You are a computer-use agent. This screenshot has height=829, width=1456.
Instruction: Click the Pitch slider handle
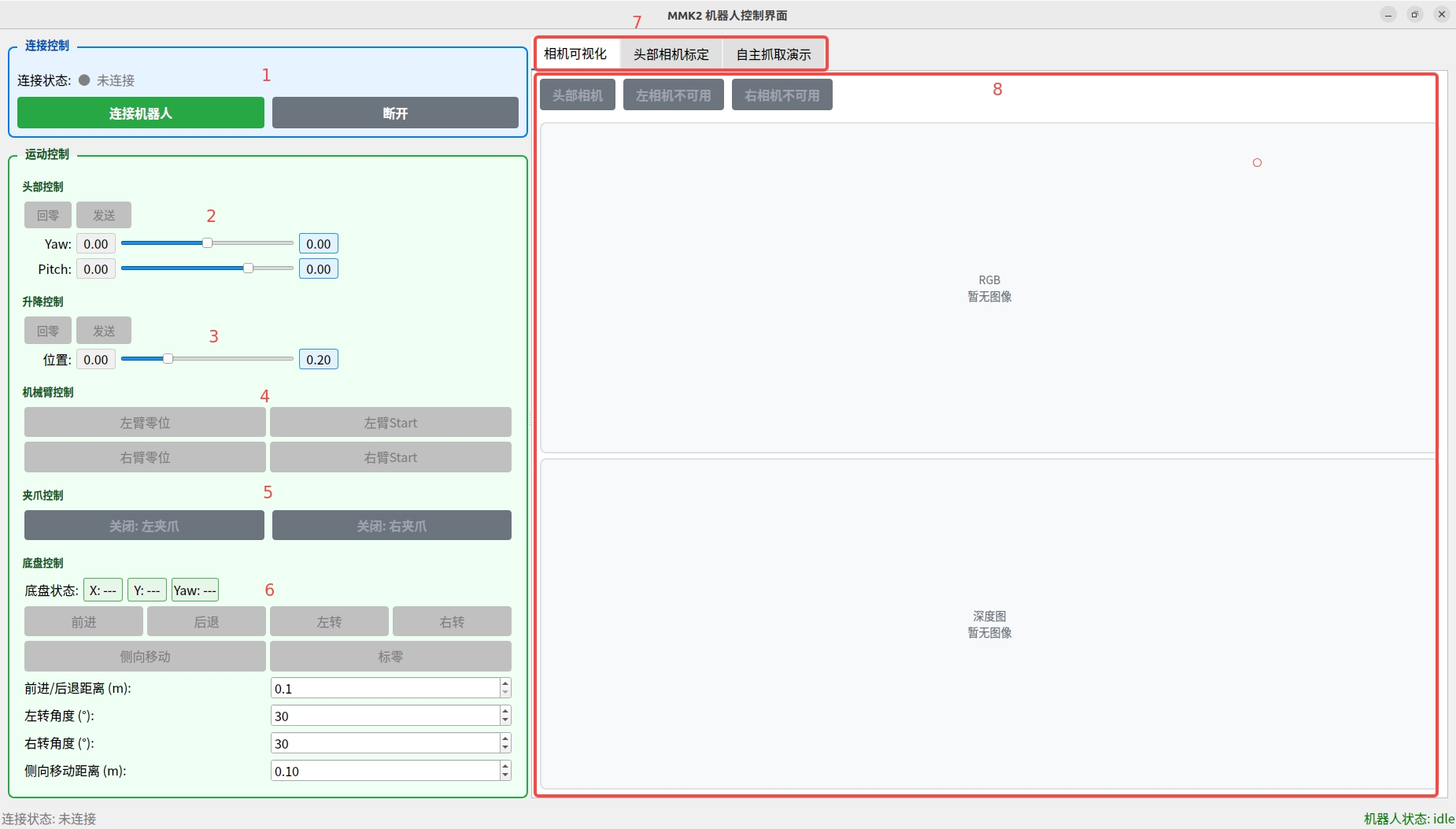(x=248, y=268)
